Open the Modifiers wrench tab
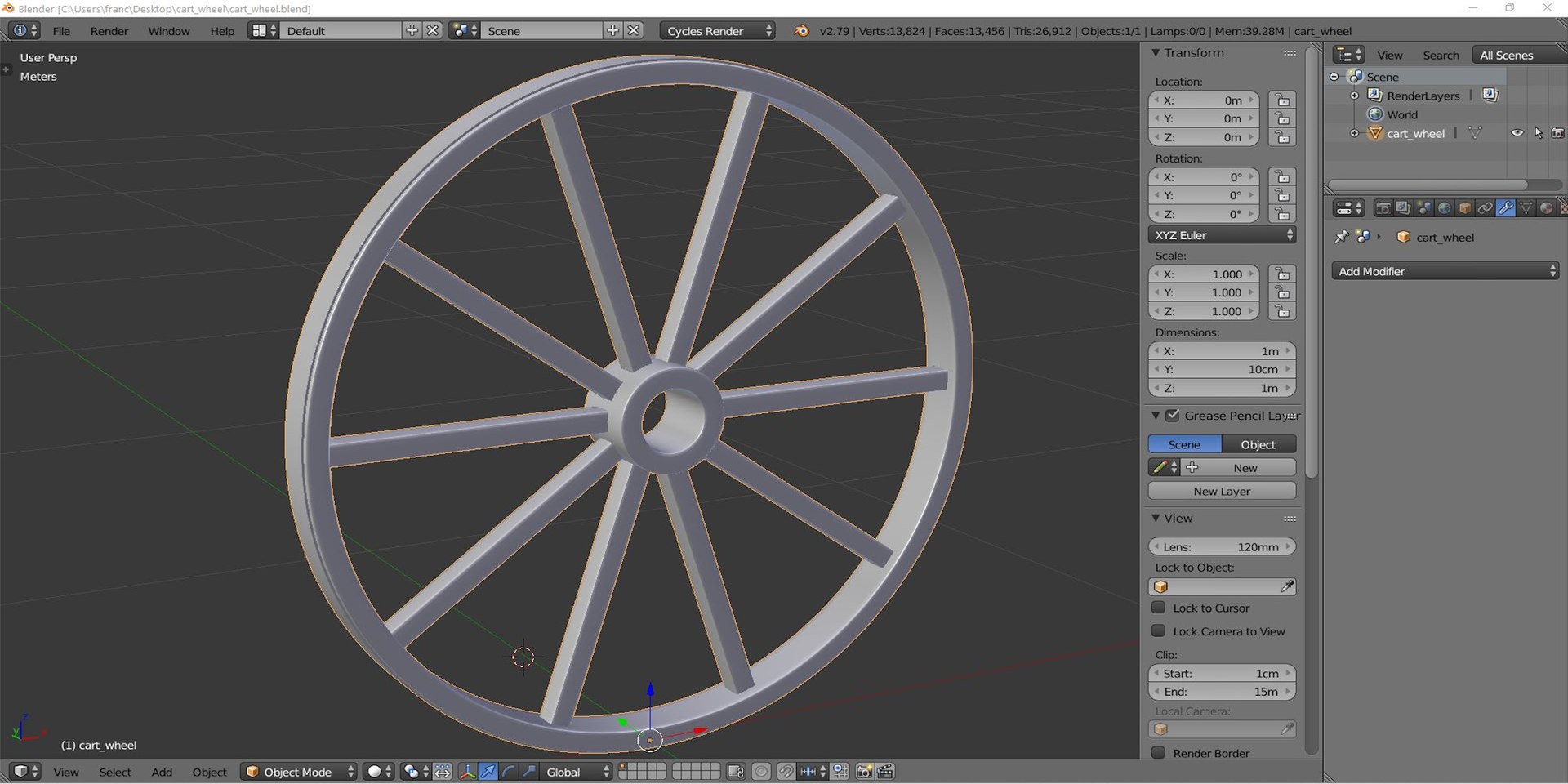The width and height of the screenshot is (1568, 784). [x=1505, y=208]
